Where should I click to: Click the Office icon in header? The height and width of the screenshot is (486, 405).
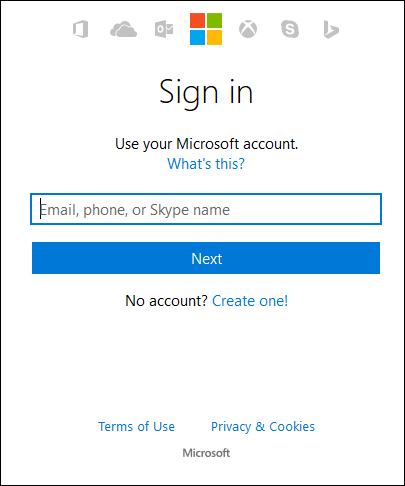click(x=81, y=29)
